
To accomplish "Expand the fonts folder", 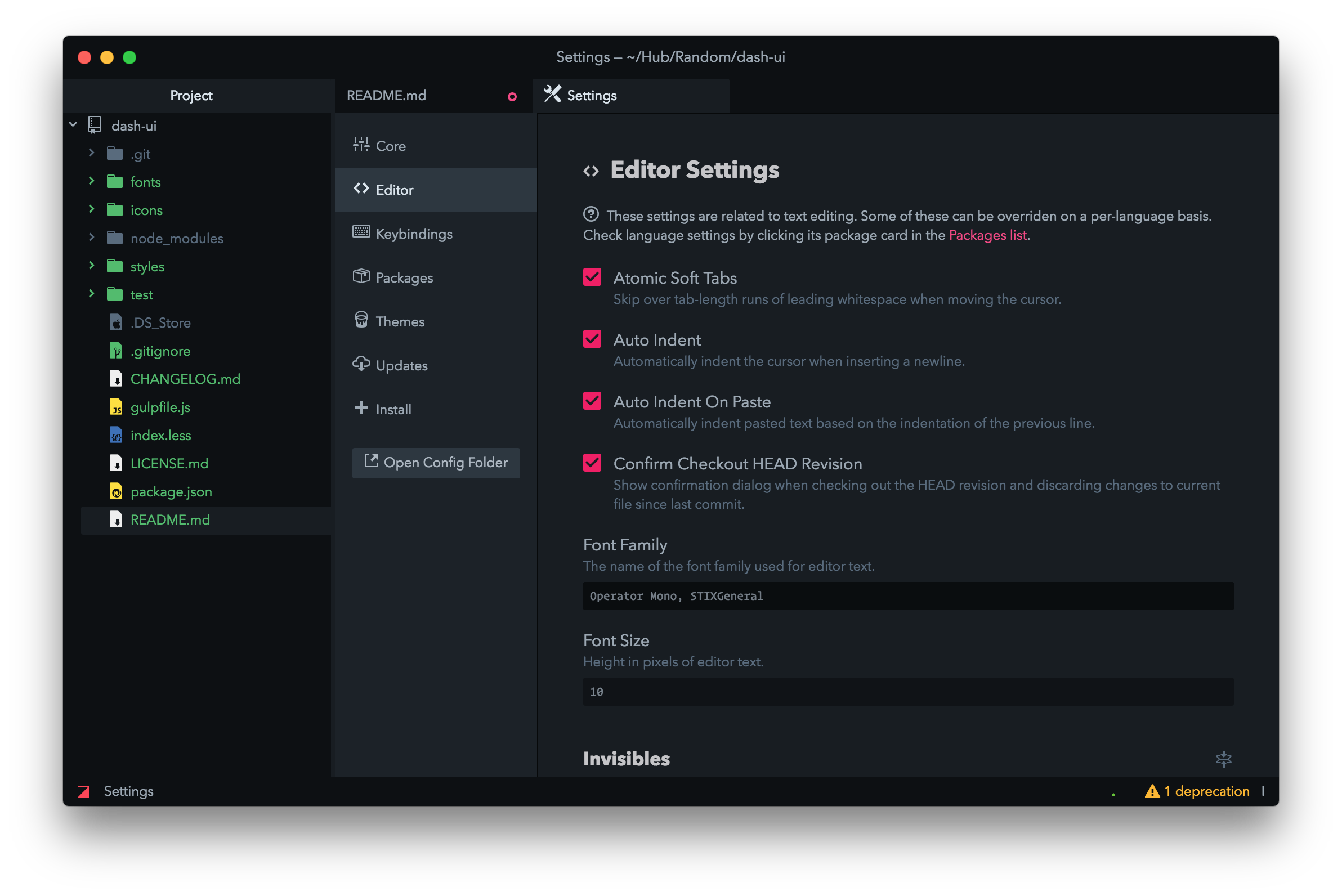I will click(x=91, y=181).
